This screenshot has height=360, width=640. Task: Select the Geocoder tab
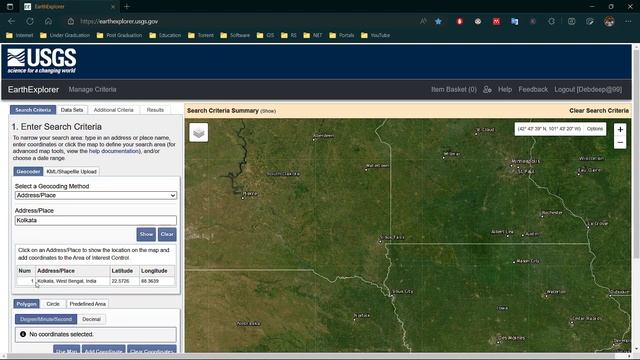pos(28,171)
